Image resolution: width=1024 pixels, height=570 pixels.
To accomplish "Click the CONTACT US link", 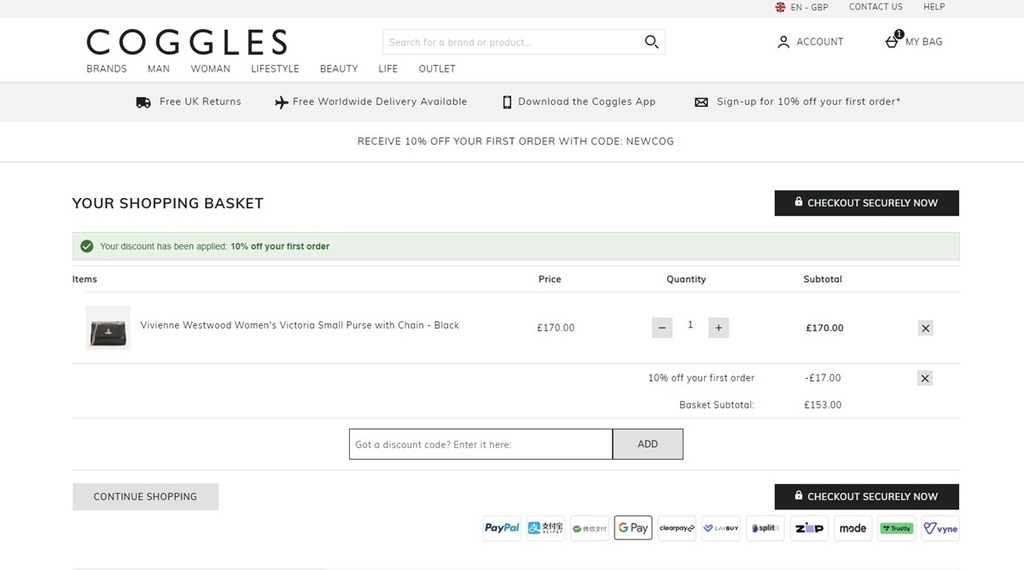I will [876, 7].
